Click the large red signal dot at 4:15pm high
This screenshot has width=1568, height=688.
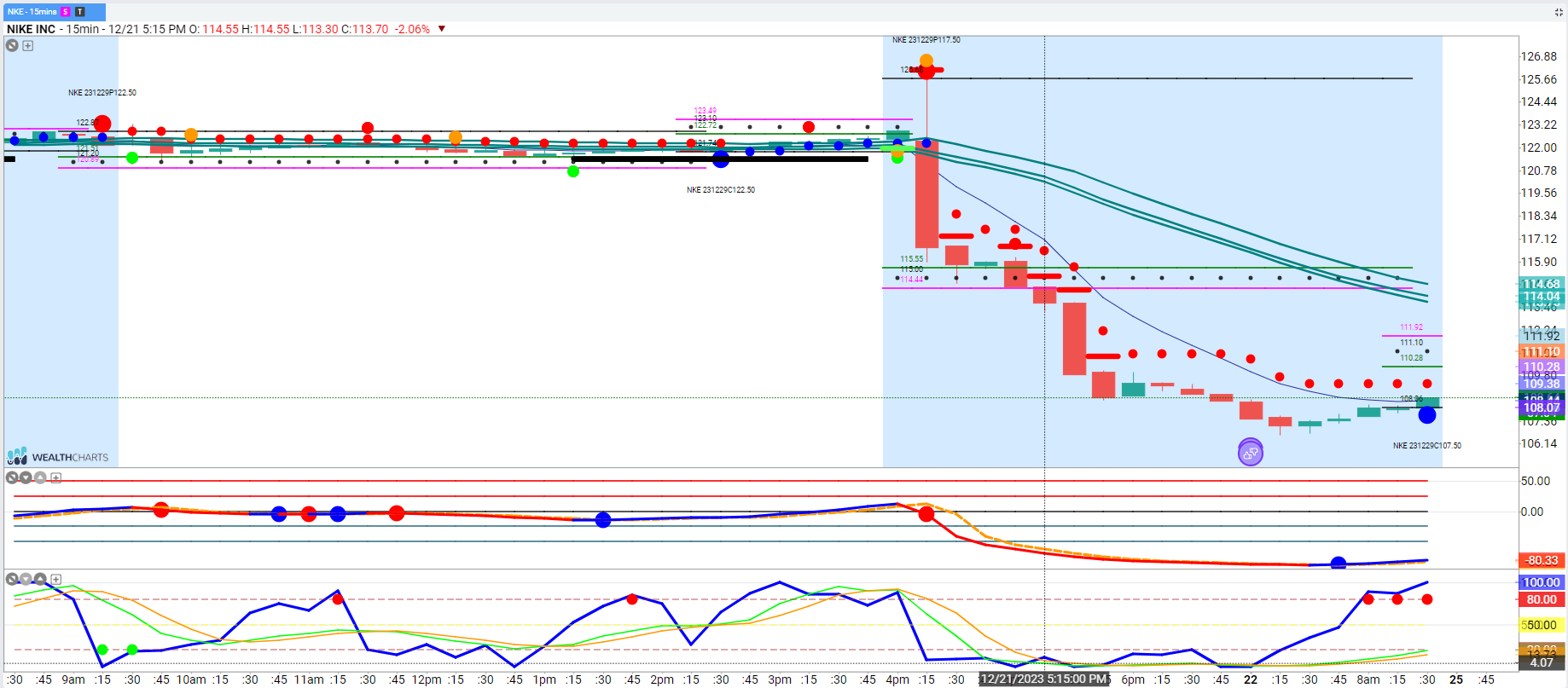click(x=926, y=71)
